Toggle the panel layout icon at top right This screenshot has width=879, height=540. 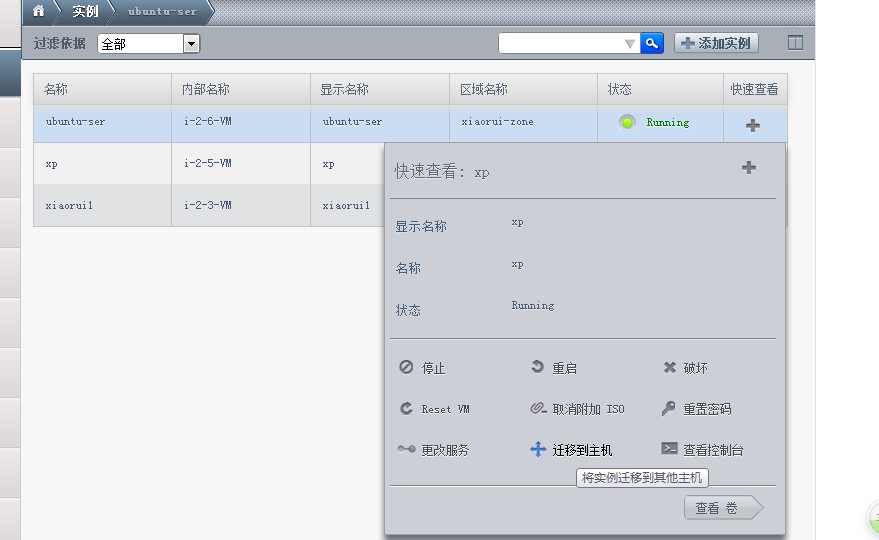795,43
